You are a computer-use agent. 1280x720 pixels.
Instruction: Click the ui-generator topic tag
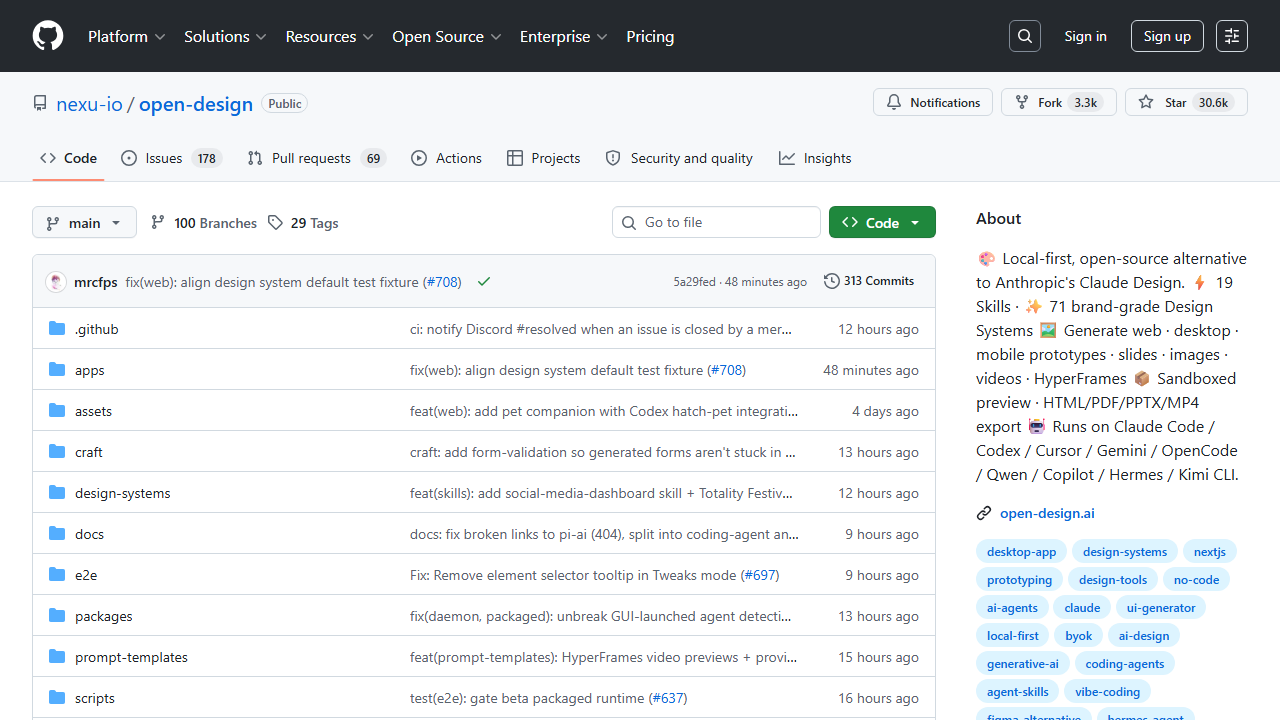tap(1161, 608)
